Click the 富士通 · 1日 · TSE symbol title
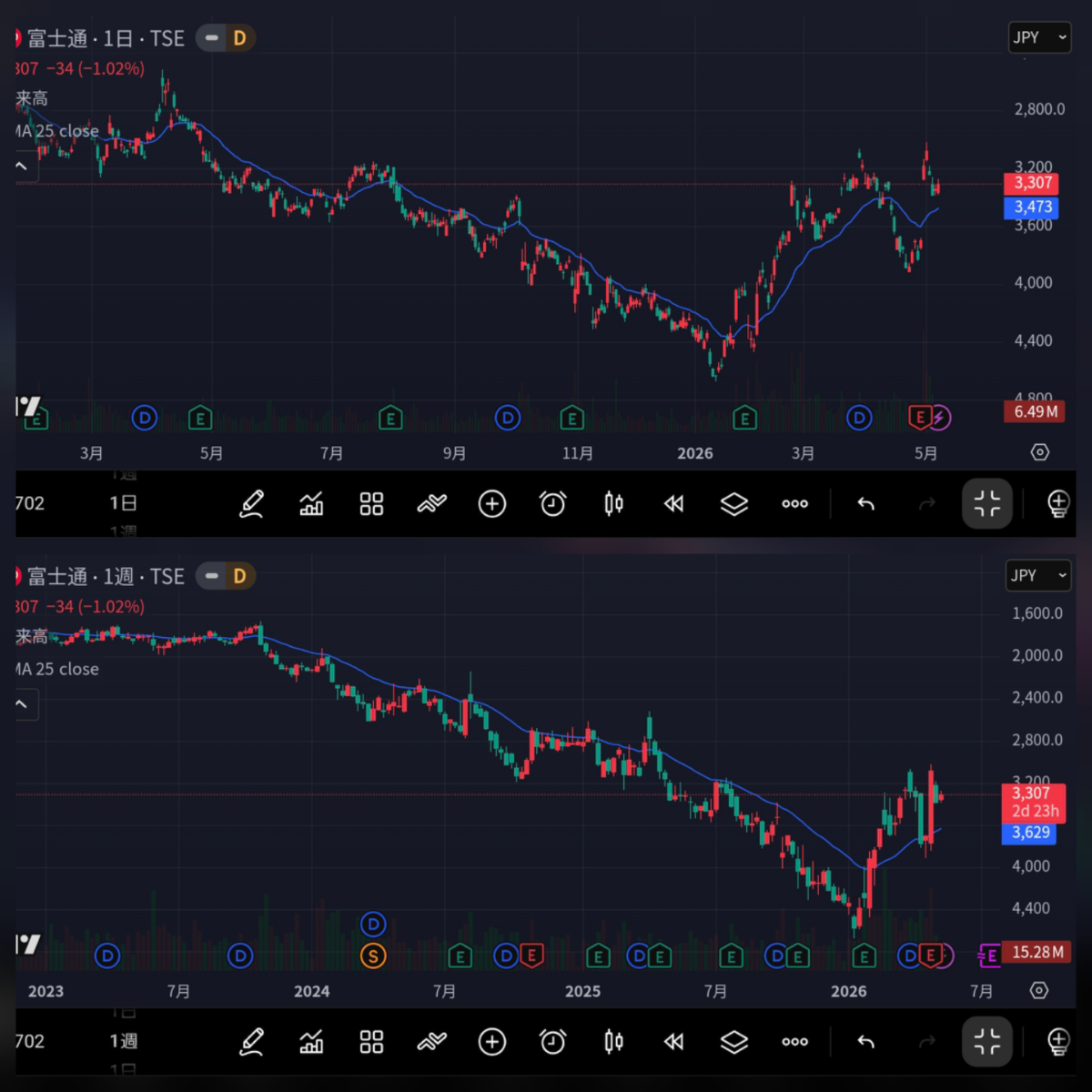1092x1092 pixels. pos(105,38)
